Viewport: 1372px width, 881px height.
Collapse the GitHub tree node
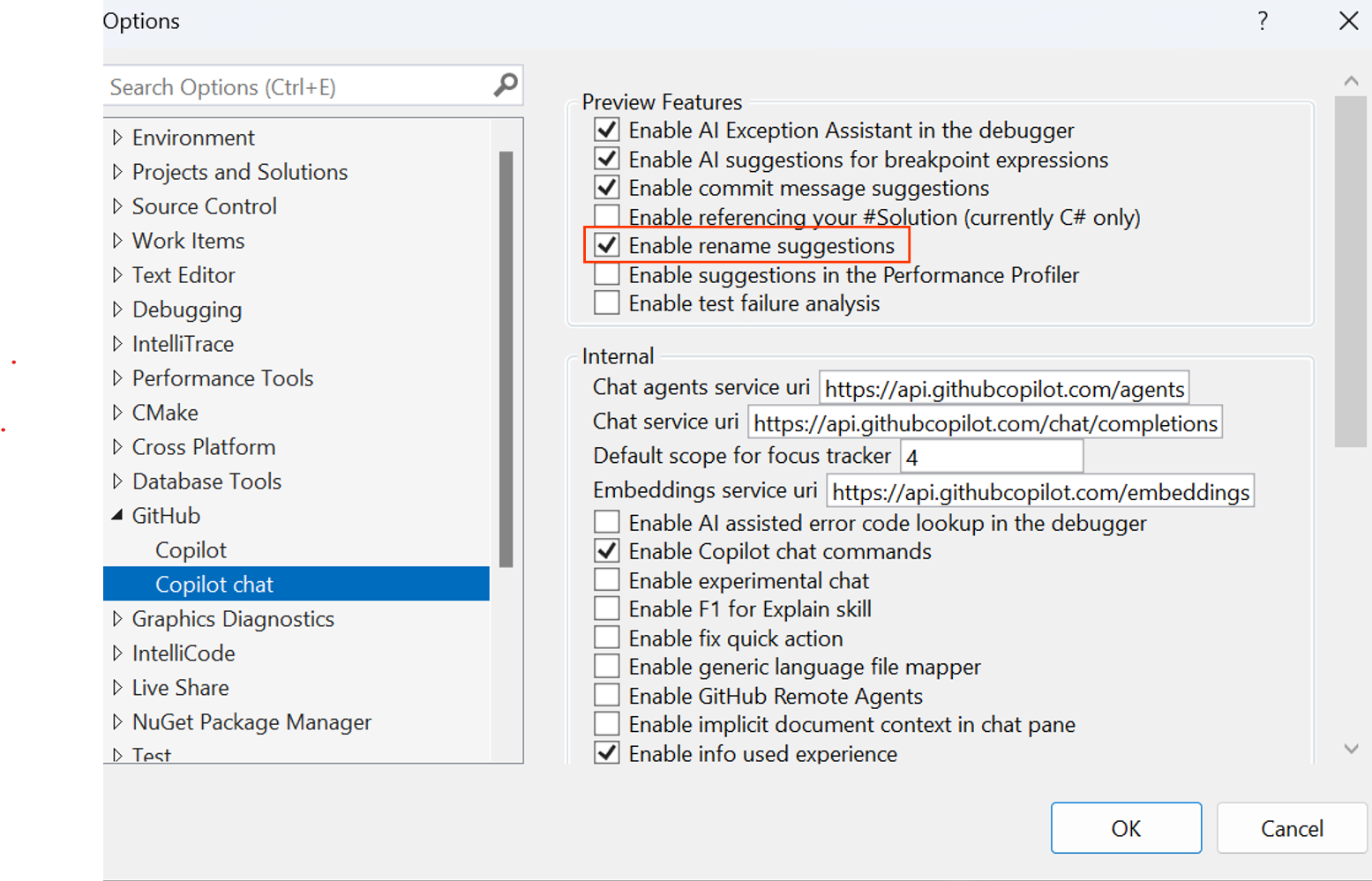tap(117, 515)
